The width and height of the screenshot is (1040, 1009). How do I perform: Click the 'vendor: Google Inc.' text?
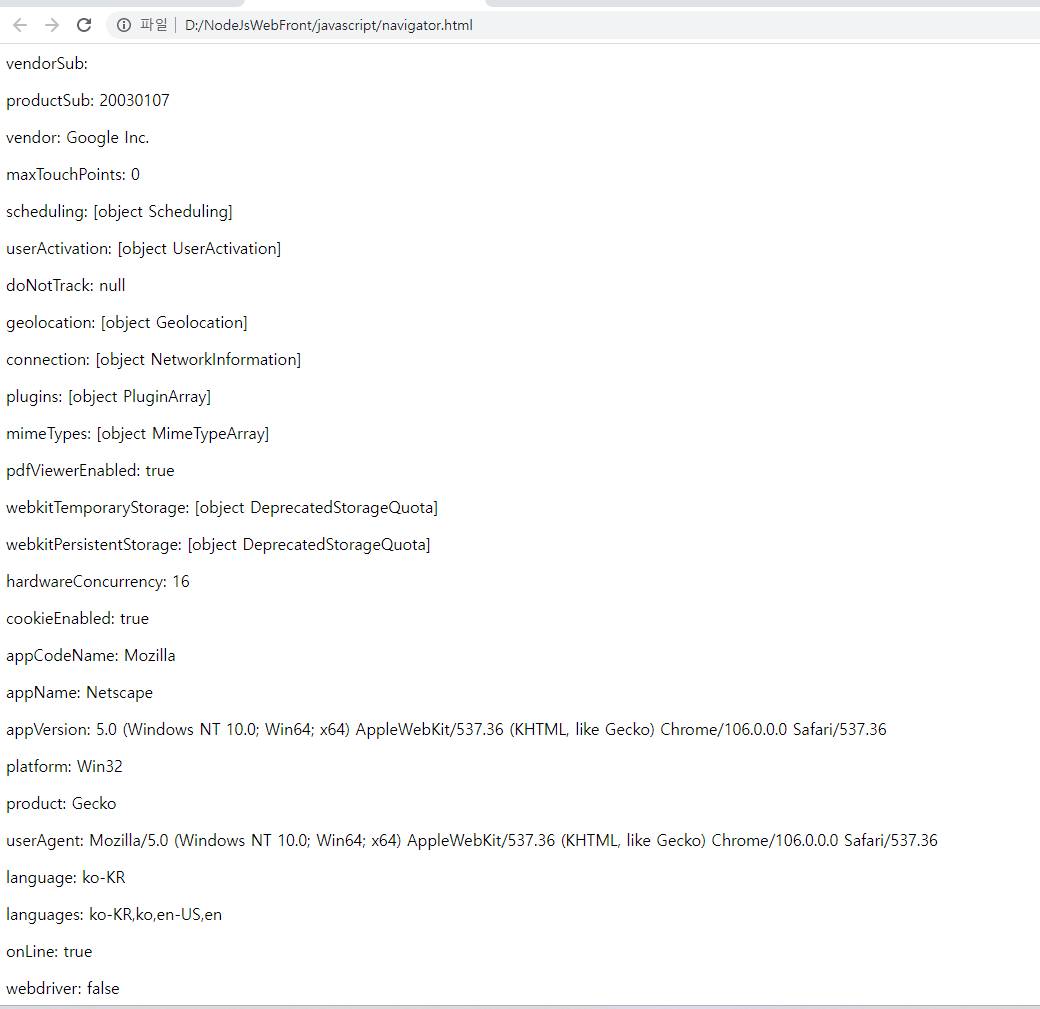pos(78,138)
